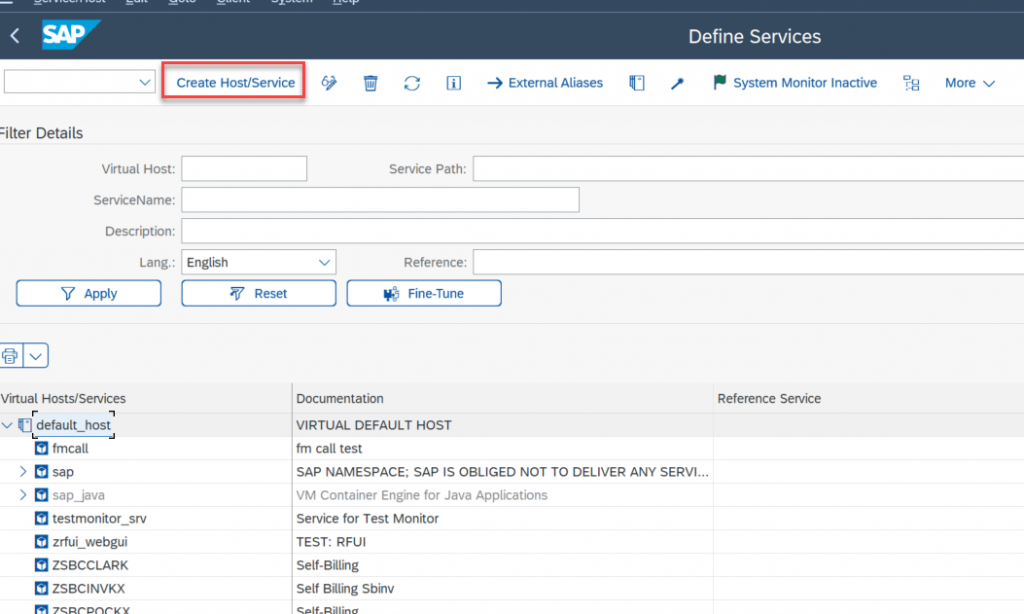Click the wand icon in the toolbar
This screenshot has width=1024, height=614.
[677, 83]
